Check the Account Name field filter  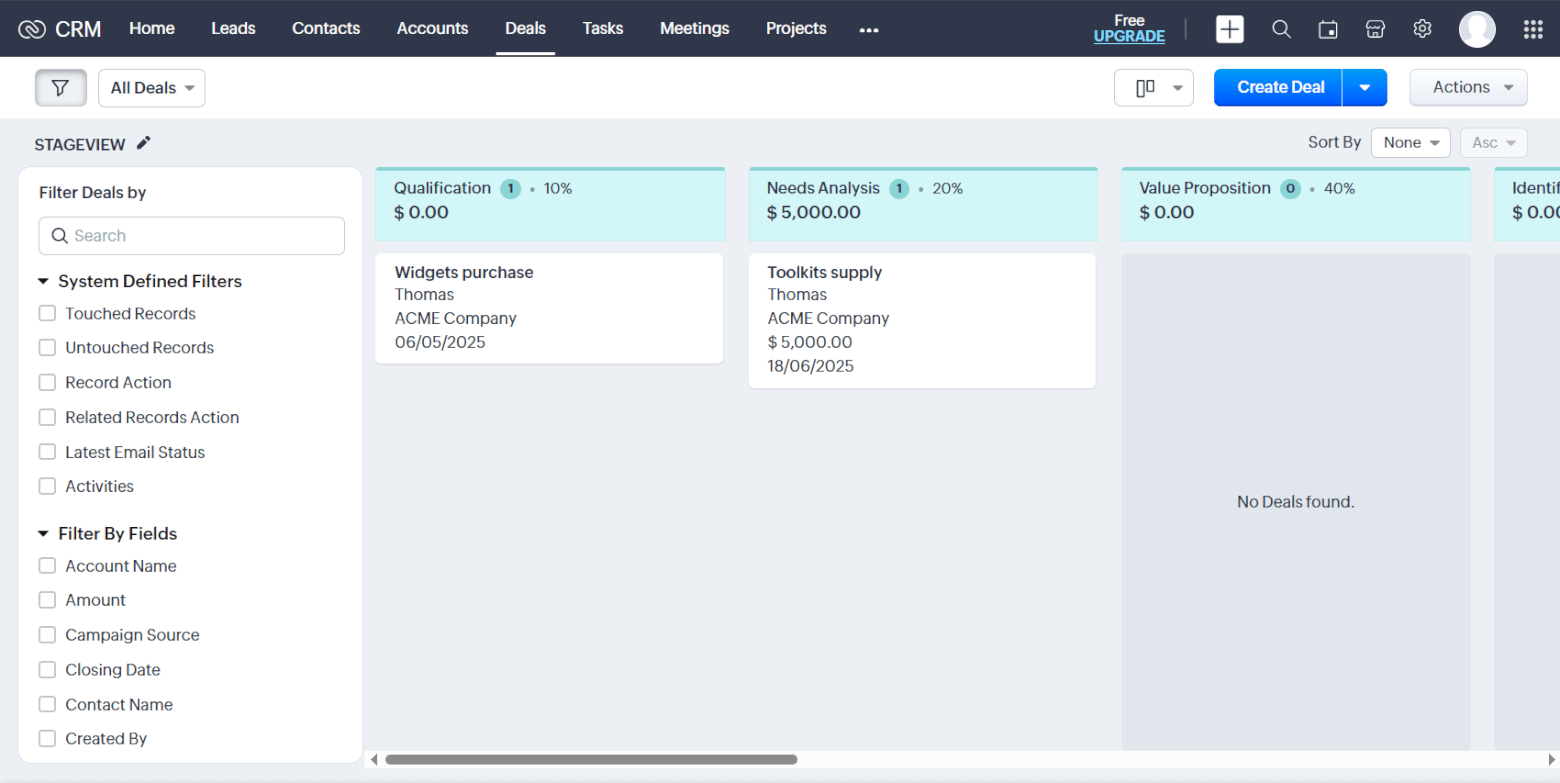click(x=47, y=566)
